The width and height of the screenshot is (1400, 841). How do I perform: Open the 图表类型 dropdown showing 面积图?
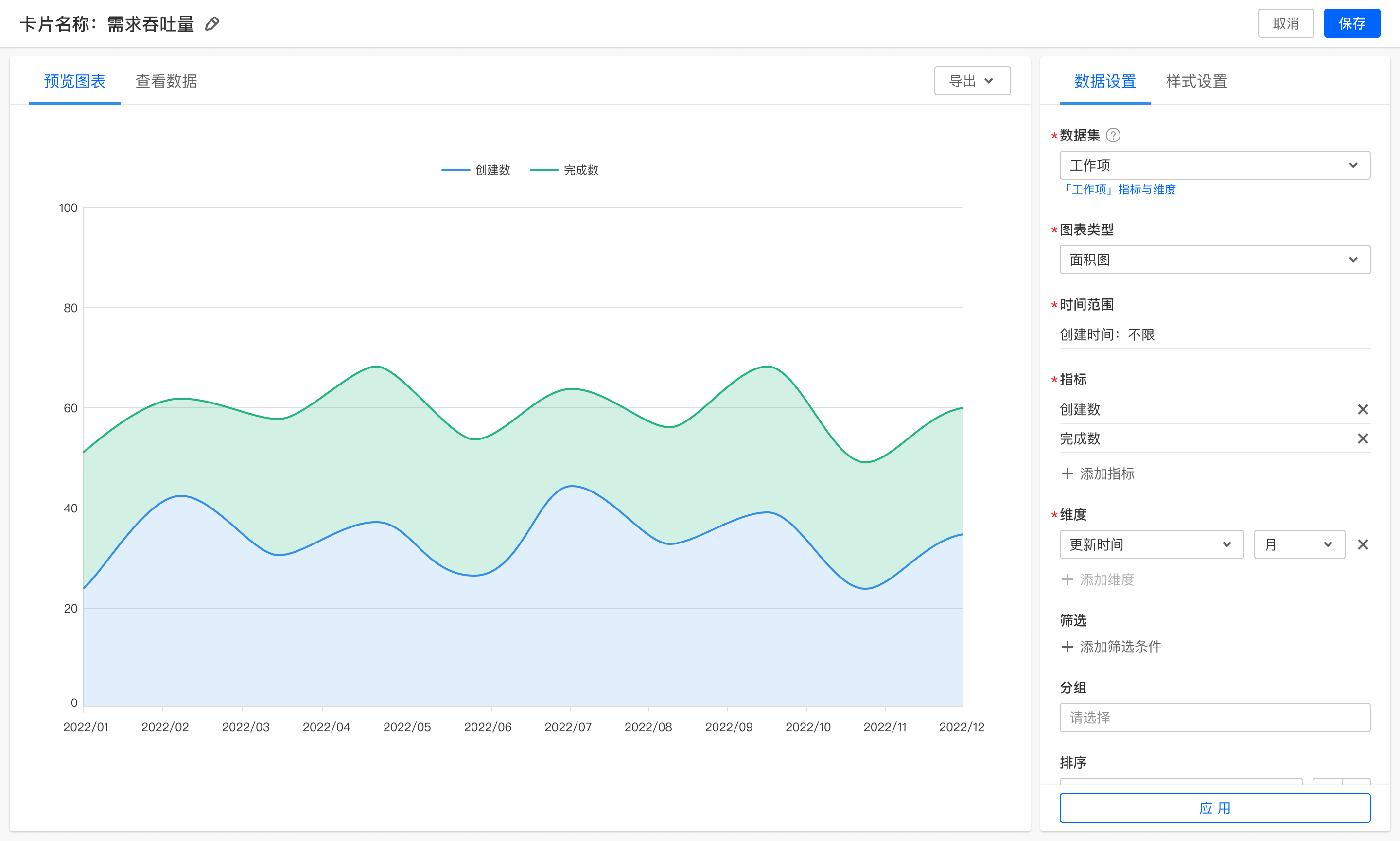pyautogui.click(x=1214, y=260)
